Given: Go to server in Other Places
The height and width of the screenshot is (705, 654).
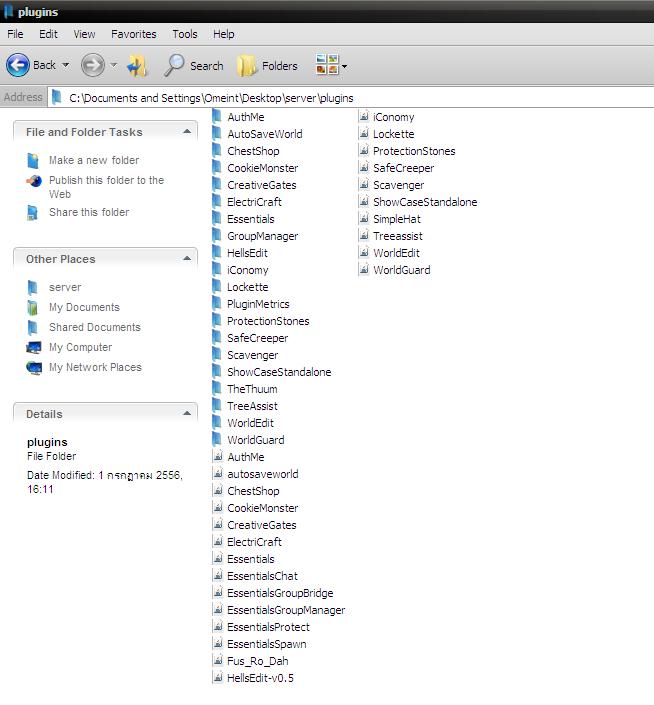Looking at the screenshot, I should tap(65, 287).
